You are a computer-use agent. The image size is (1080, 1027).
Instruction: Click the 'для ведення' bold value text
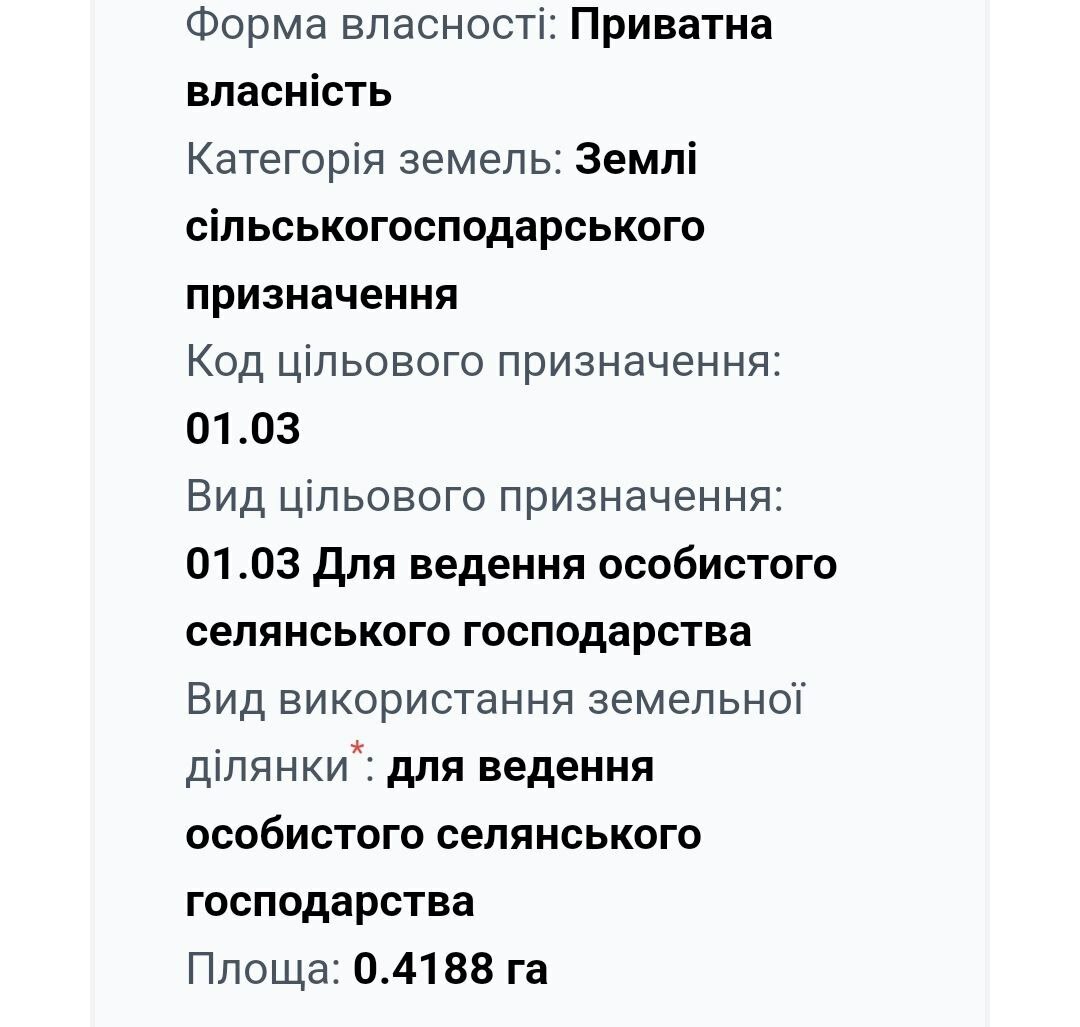520,767
